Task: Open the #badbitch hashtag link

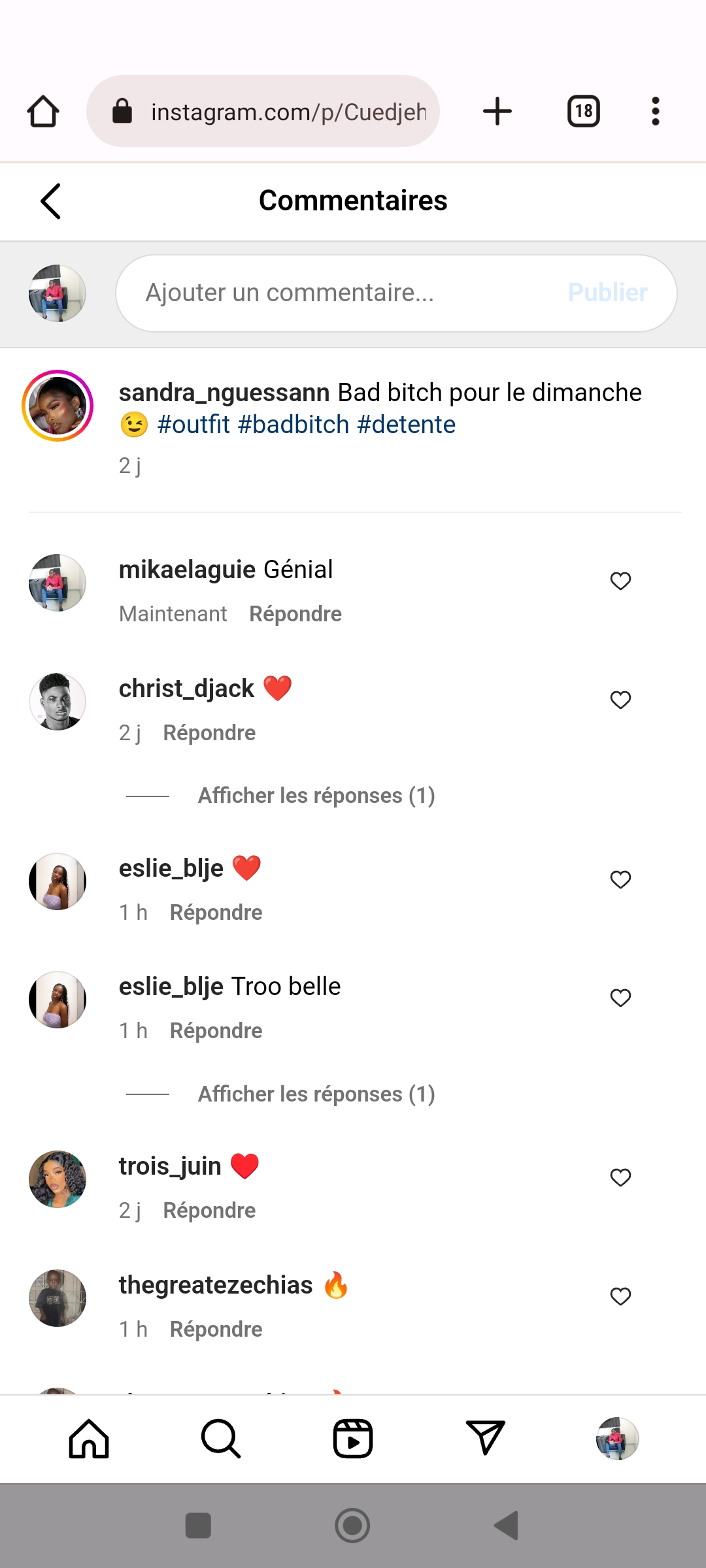Action: tap(294, 425)
